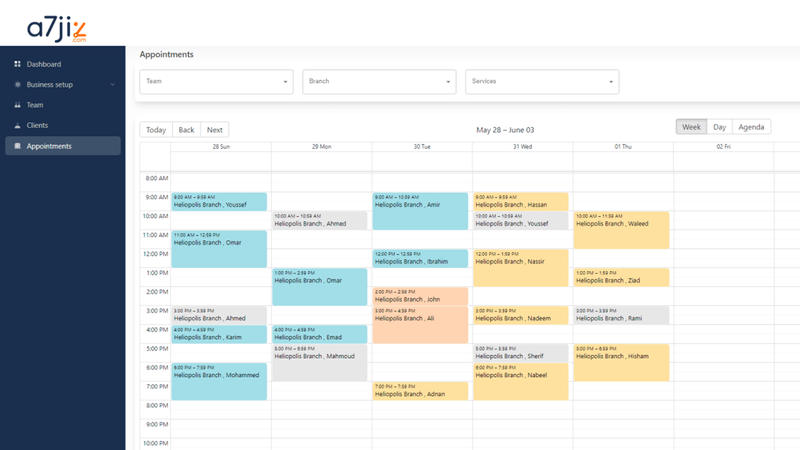Expand the Business setup submenu chevron

(x=113, y=85)
